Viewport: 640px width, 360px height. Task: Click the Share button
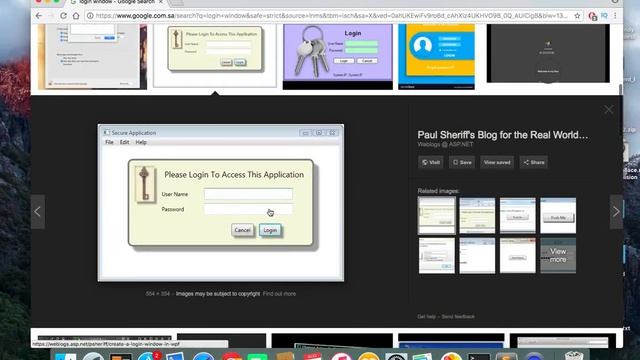click(x=533, y=162)
